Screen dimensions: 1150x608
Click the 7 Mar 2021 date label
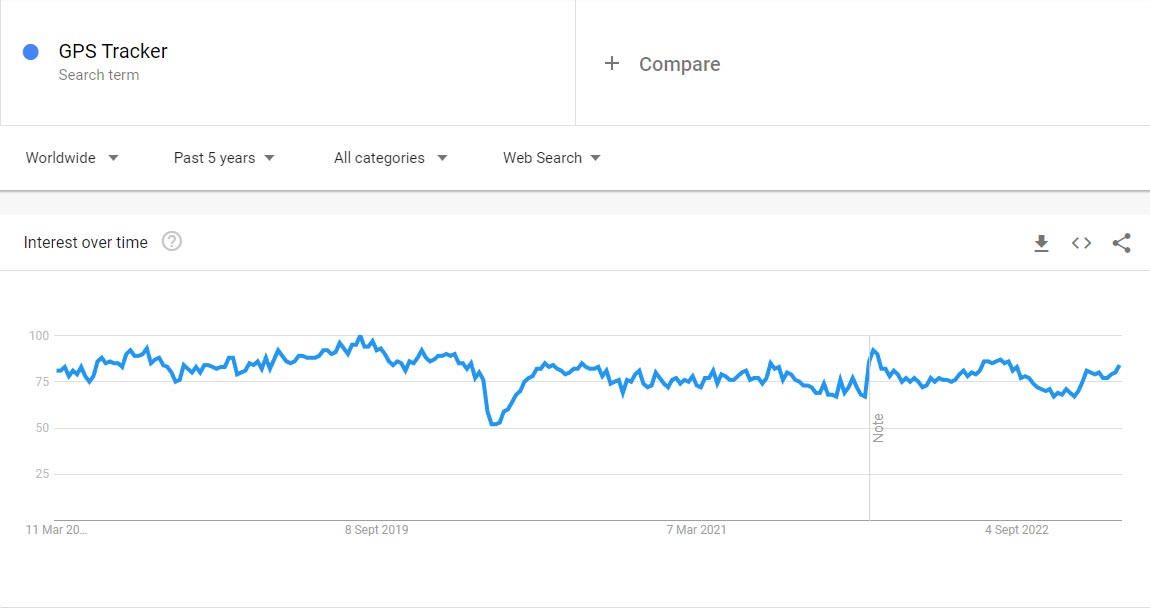(697, 530)
